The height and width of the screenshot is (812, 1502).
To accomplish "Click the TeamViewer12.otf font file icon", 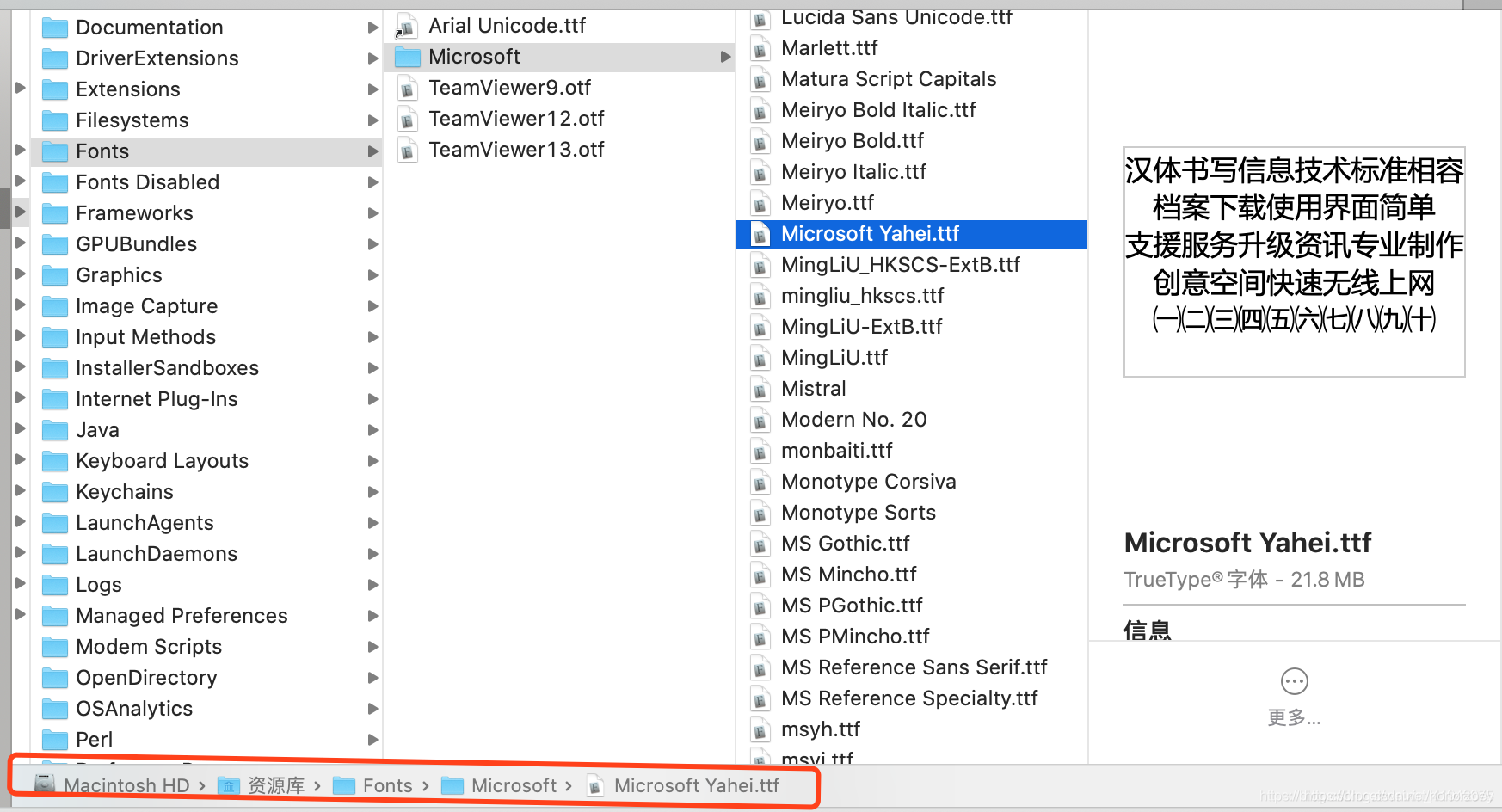I will pyautogui.click(x=408, y=119).
